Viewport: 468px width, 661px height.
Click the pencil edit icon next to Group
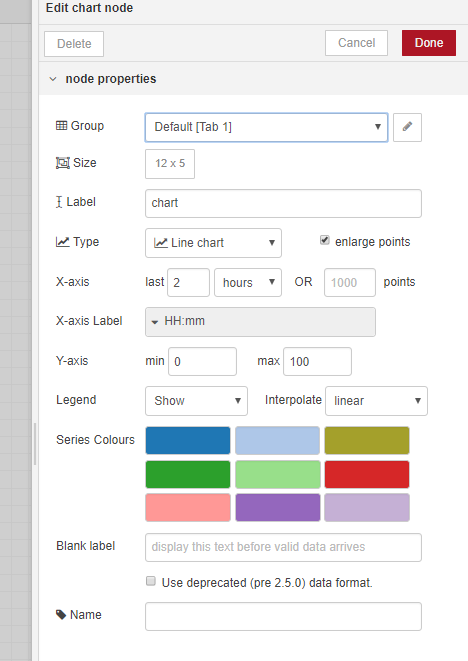tap(407, 127)
